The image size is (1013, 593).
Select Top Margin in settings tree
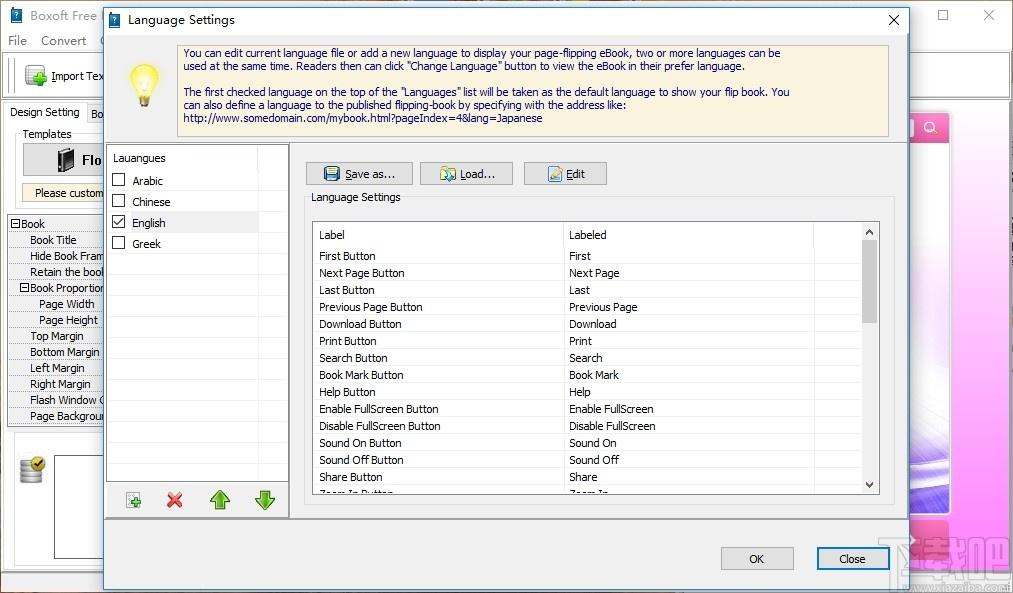56,336
